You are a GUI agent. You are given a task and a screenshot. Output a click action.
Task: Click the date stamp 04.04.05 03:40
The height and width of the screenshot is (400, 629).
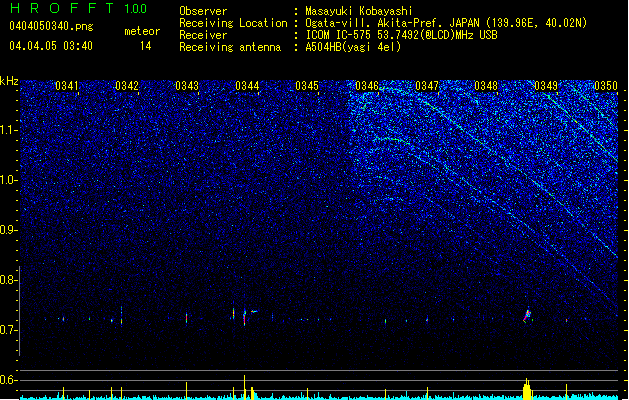tap(51, 46)
